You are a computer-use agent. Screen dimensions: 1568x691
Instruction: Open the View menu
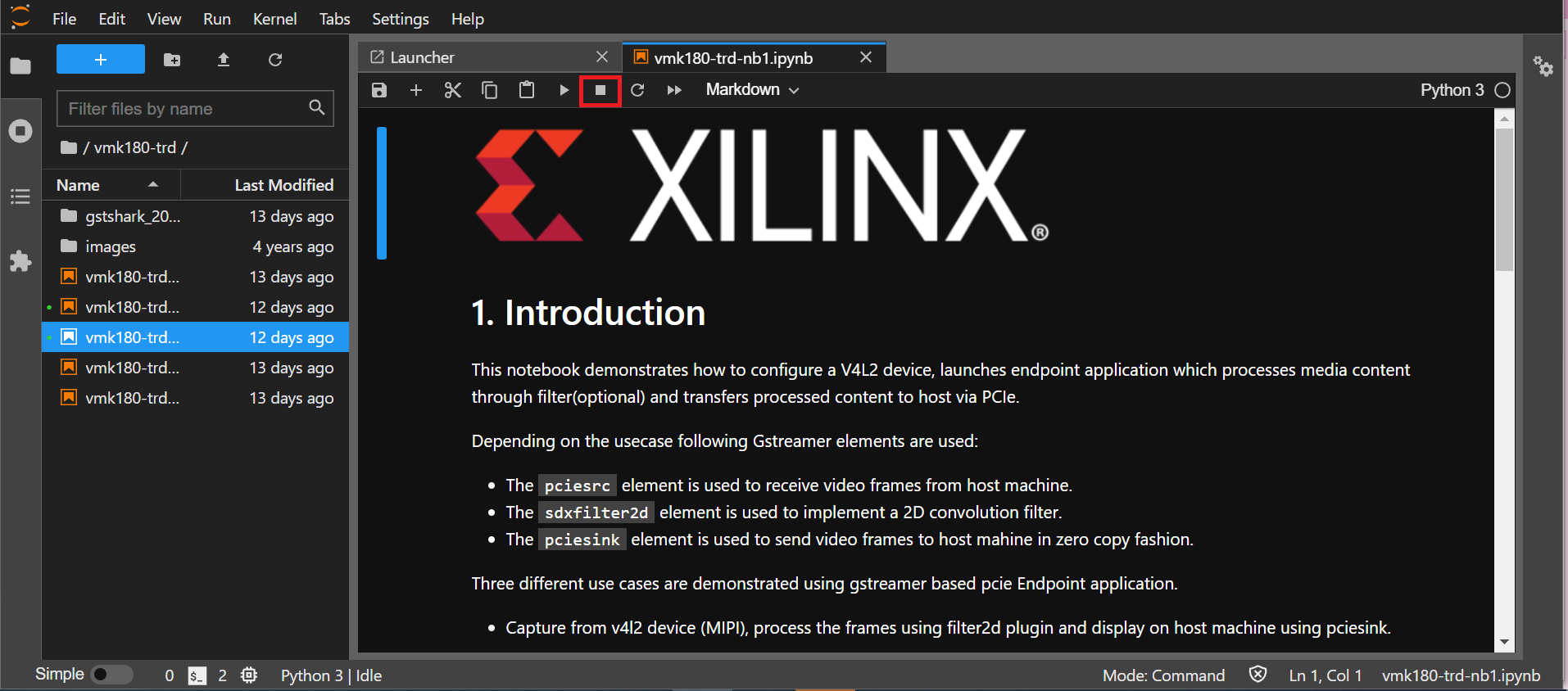pos(164,18)
